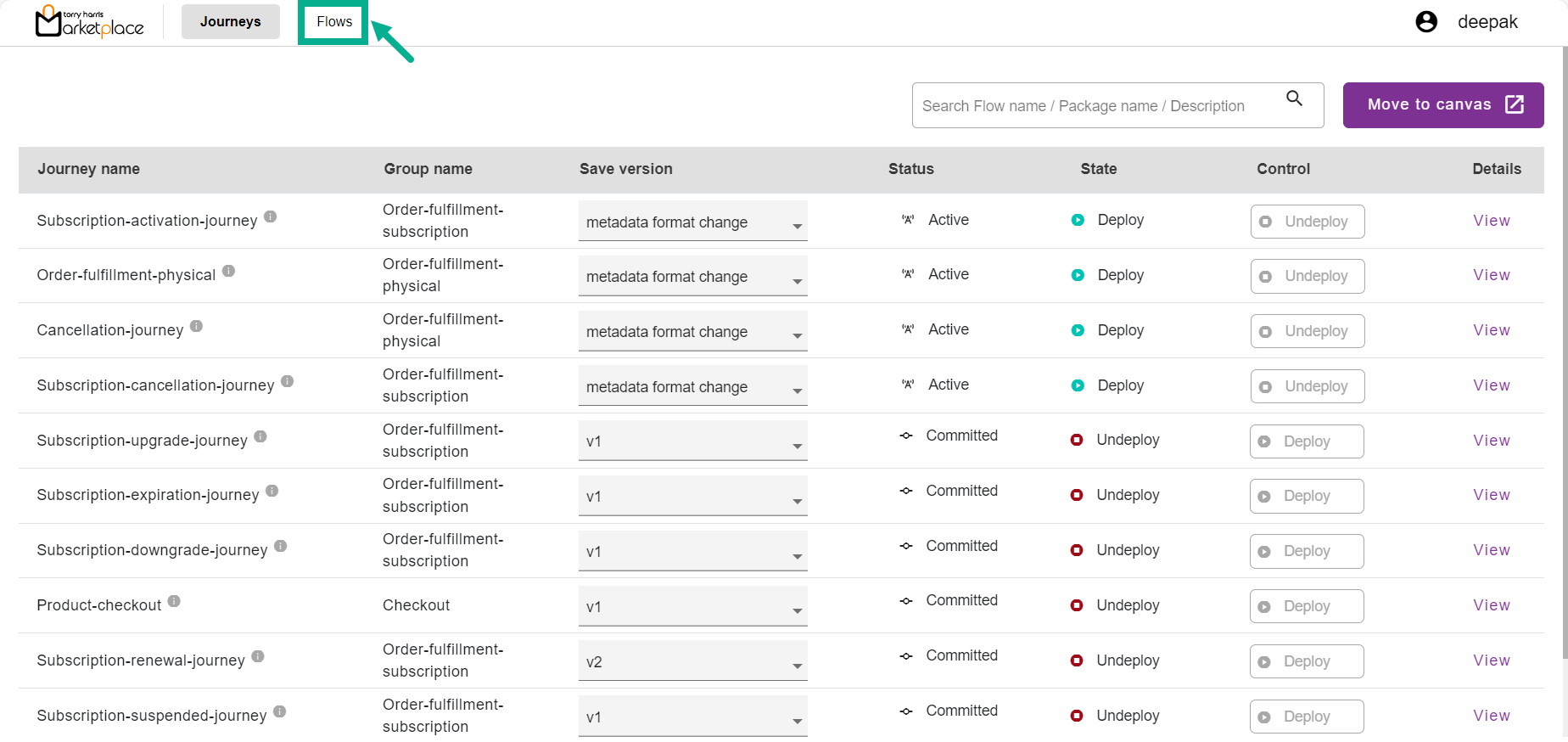Click info icon beside Product-checkout
The width and height of the screenshot is (1568, 742).
[174, 601]
